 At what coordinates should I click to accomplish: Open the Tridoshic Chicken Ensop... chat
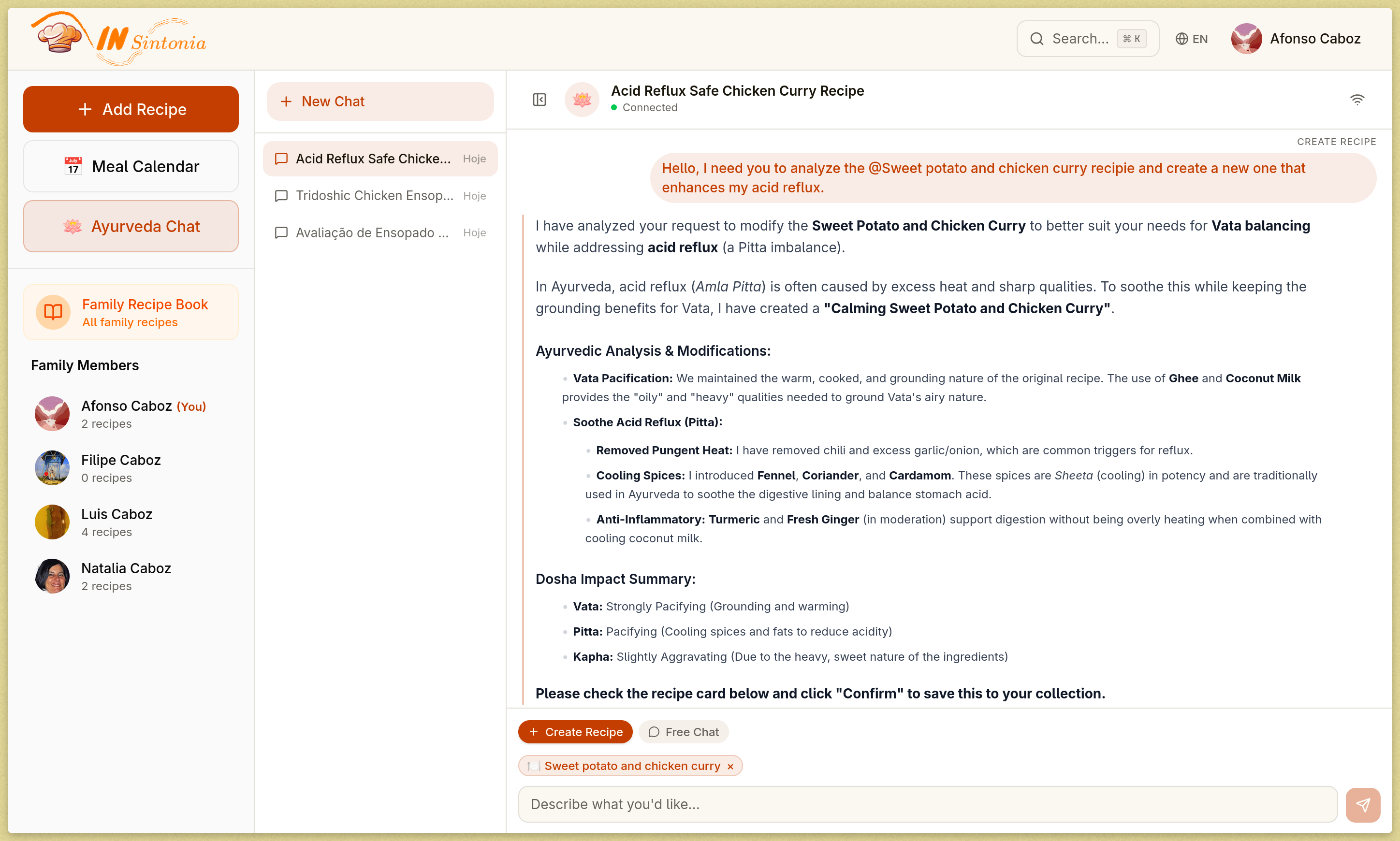(x=380, y=196)
